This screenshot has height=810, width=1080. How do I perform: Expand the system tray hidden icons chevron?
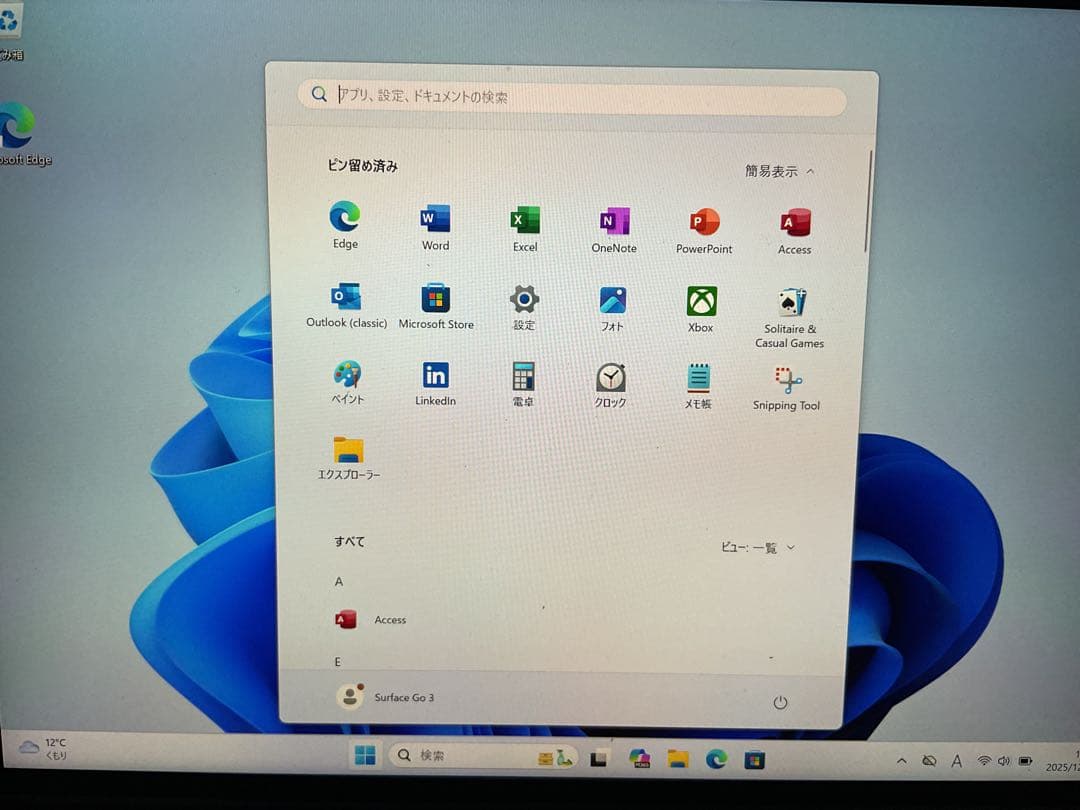901,761
